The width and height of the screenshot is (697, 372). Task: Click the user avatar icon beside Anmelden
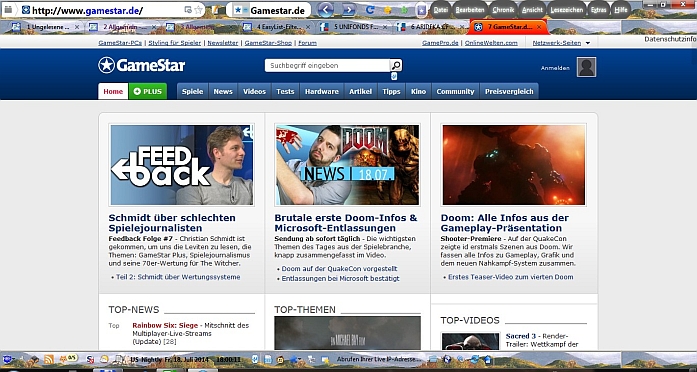click(586, 67)
